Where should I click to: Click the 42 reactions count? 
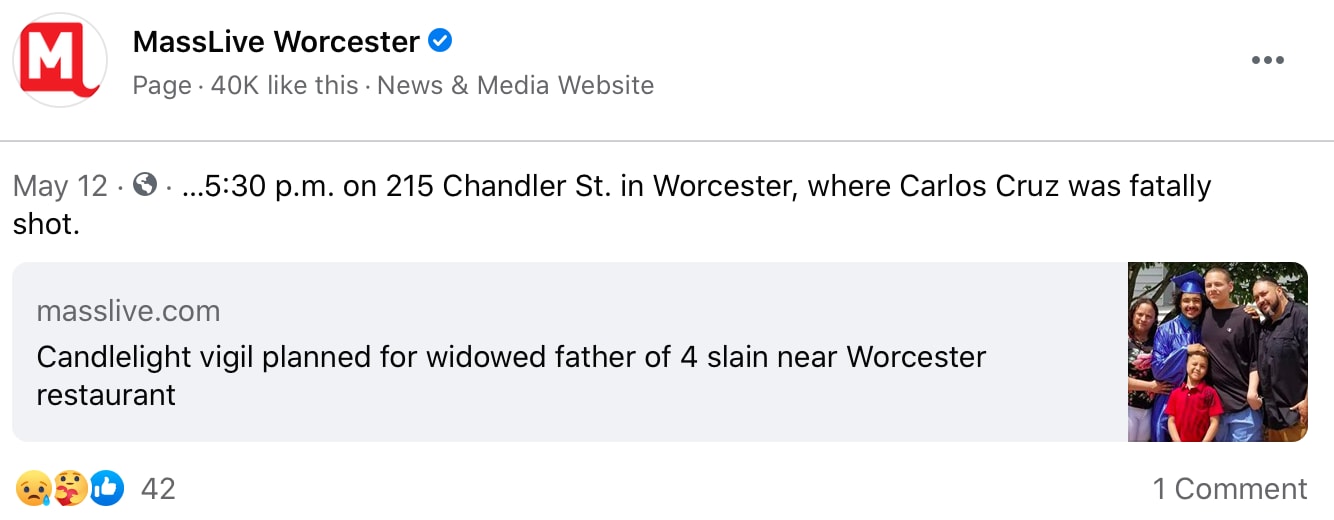pyautogui.click(x=158, y=488)
